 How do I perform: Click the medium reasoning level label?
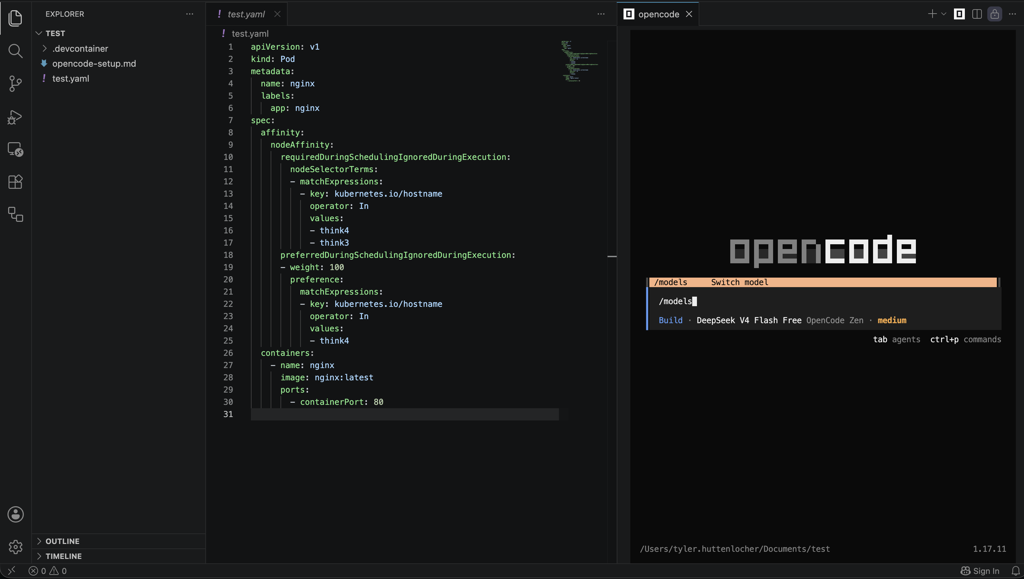(891, 320)
